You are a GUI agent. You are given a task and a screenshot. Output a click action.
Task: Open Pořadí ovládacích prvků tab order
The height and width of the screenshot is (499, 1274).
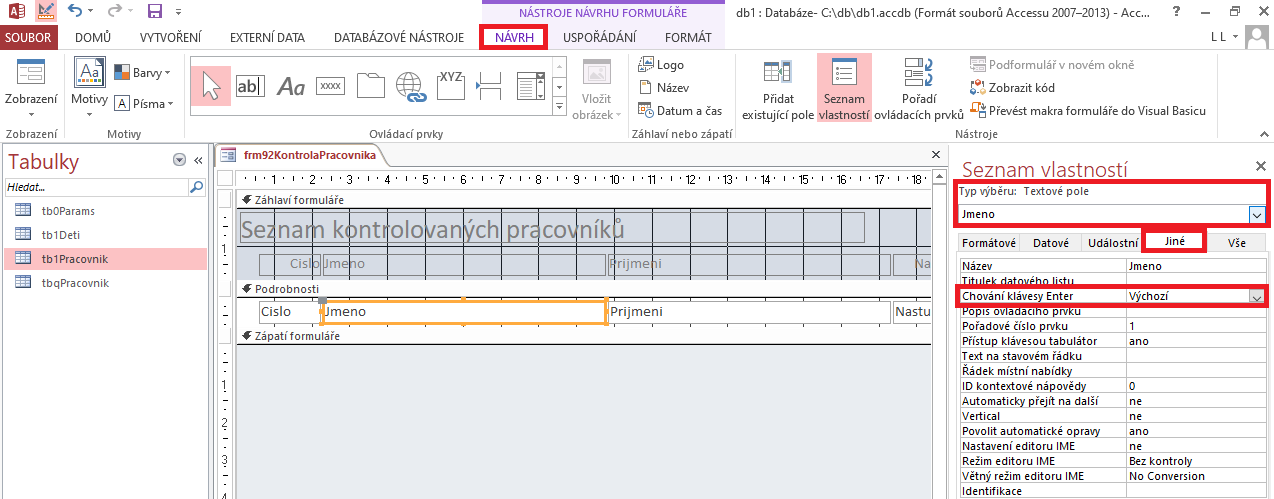(918, 89)
